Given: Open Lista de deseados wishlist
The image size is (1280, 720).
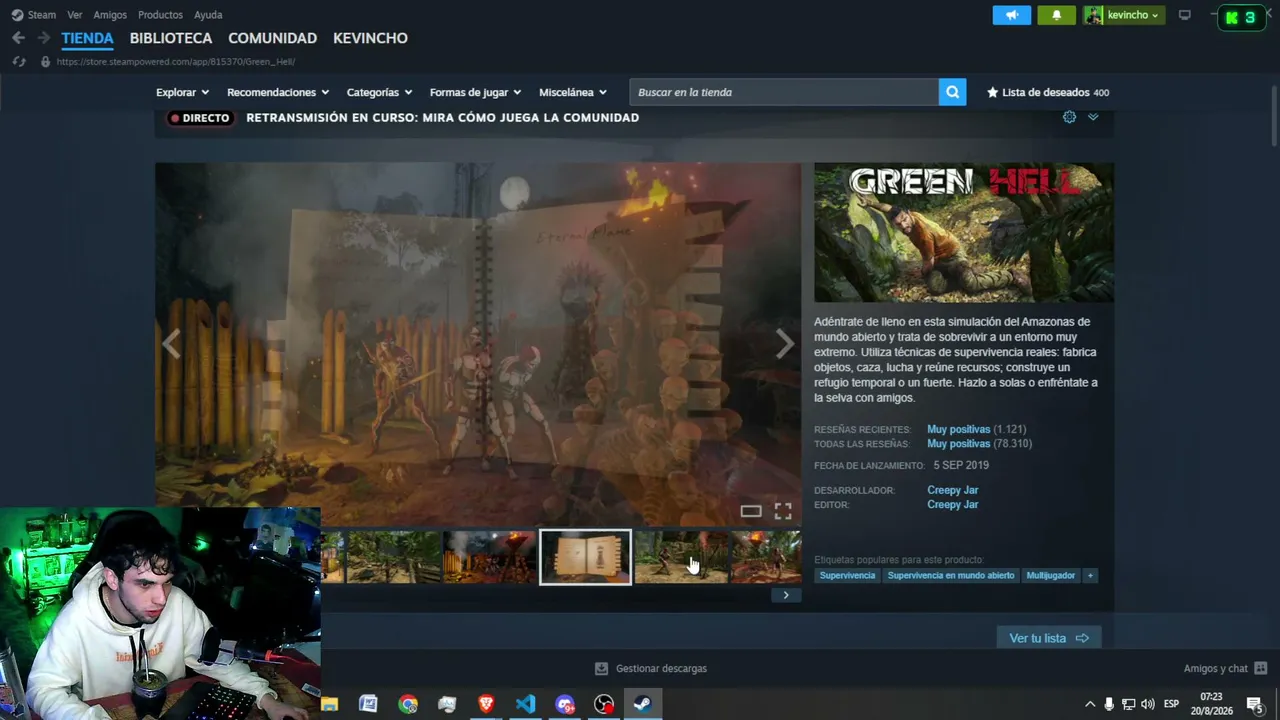Looking at the screenshot, I should tap(1047, 92).
